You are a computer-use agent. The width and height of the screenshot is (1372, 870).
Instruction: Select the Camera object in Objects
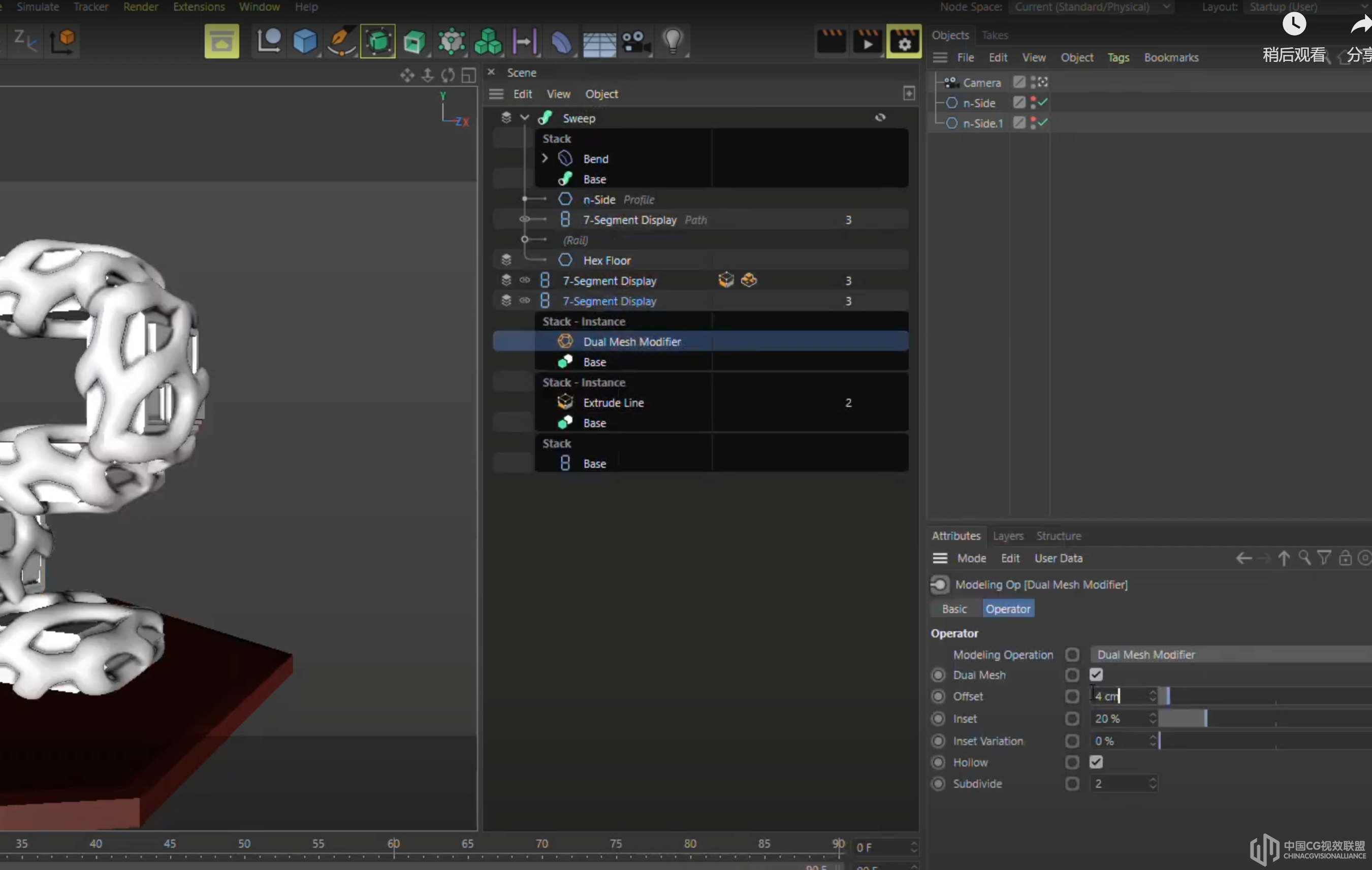[981, 83]
